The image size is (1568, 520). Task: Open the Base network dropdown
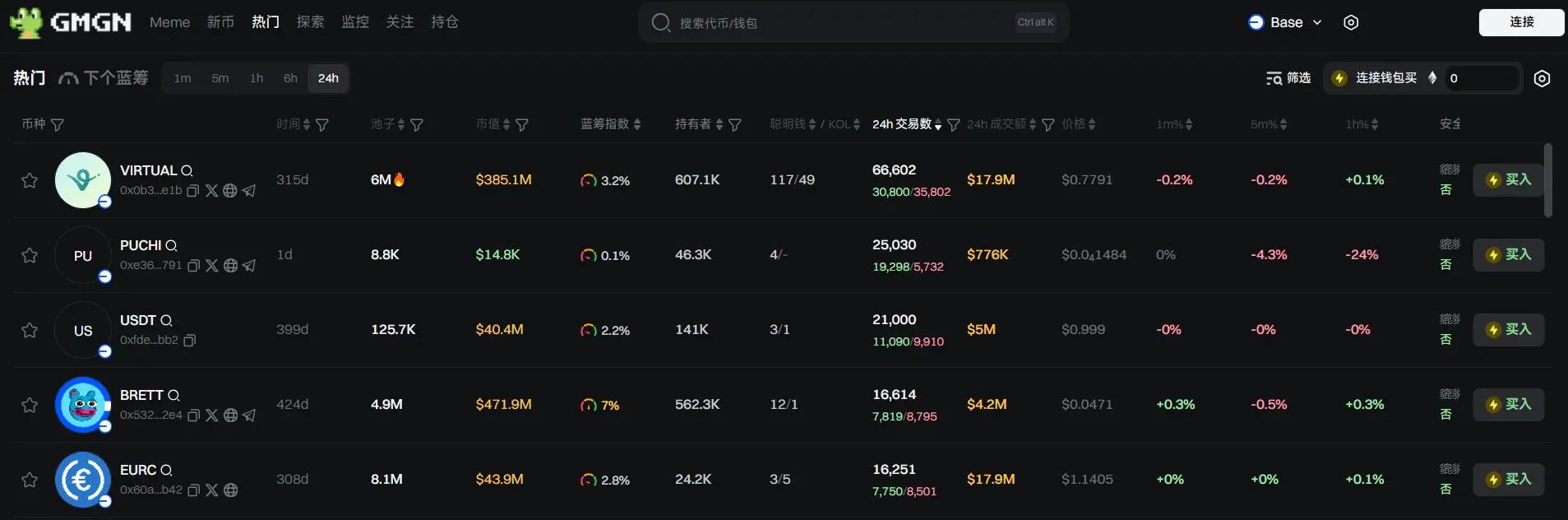(1285, 22)
